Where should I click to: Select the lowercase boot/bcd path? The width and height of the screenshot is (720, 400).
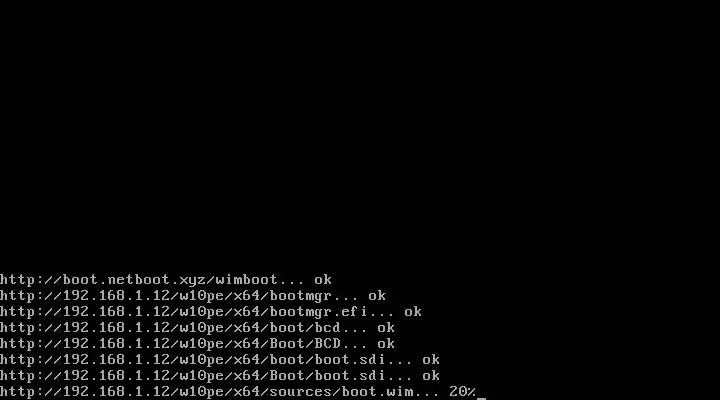305,328
